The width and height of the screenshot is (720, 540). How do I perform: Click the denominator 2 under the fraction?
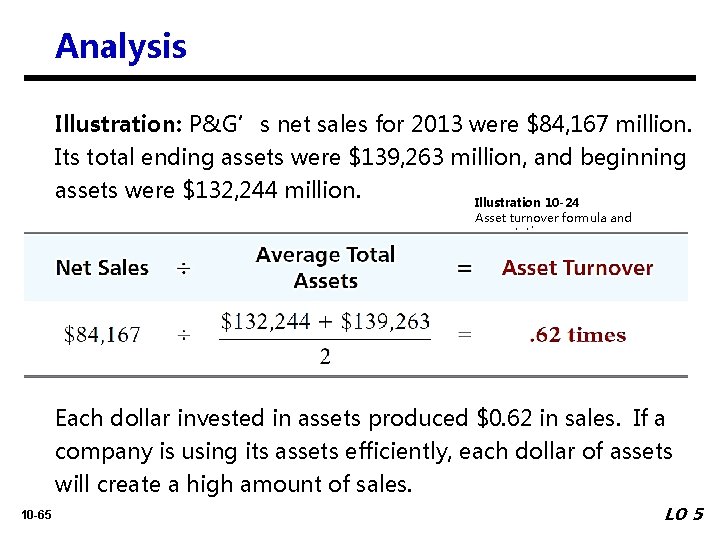click(325, 356)
